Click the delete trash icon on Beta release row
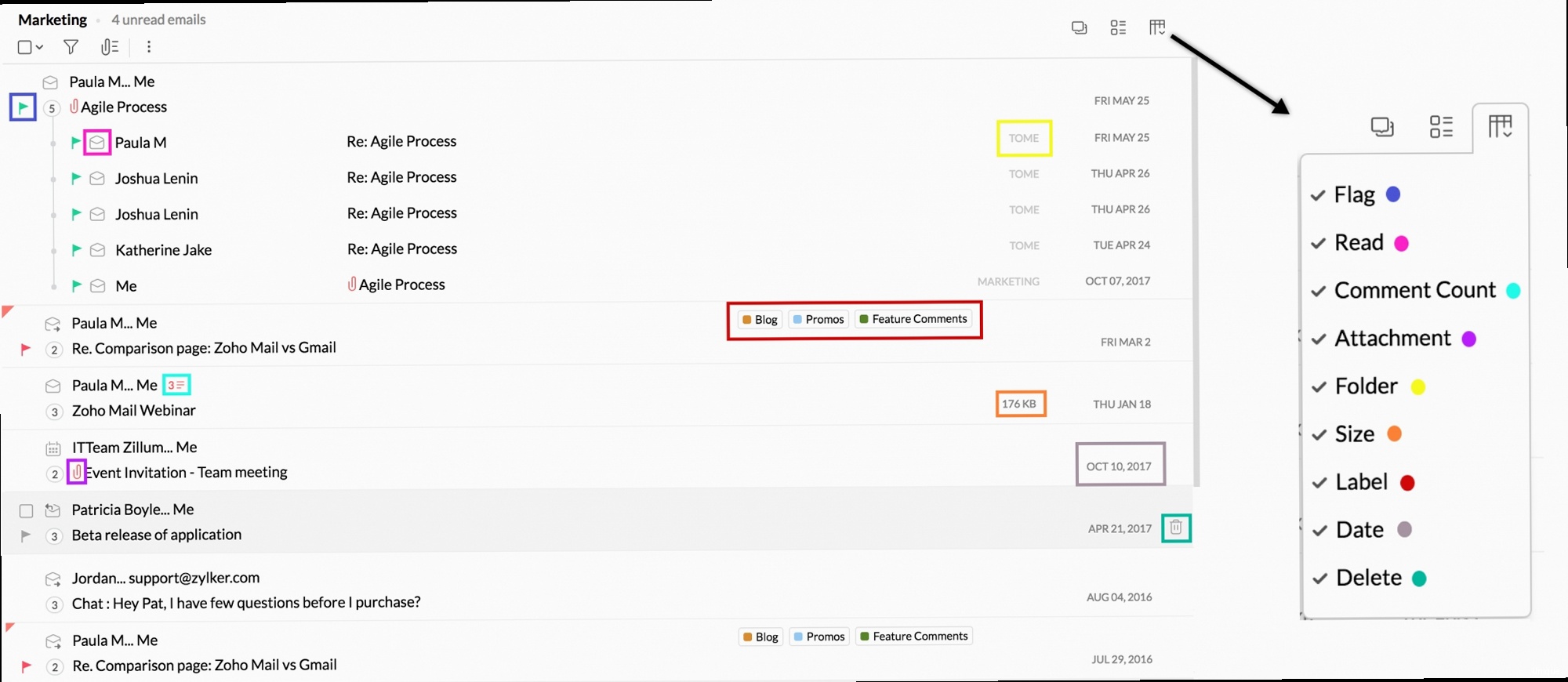Screen dimensions: 1568x682 [1175, 528]
